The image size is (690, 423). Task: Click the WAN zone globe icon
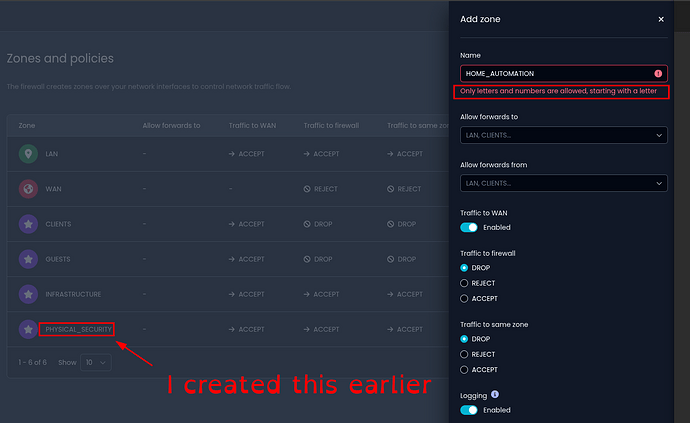[x=28, y=189]
